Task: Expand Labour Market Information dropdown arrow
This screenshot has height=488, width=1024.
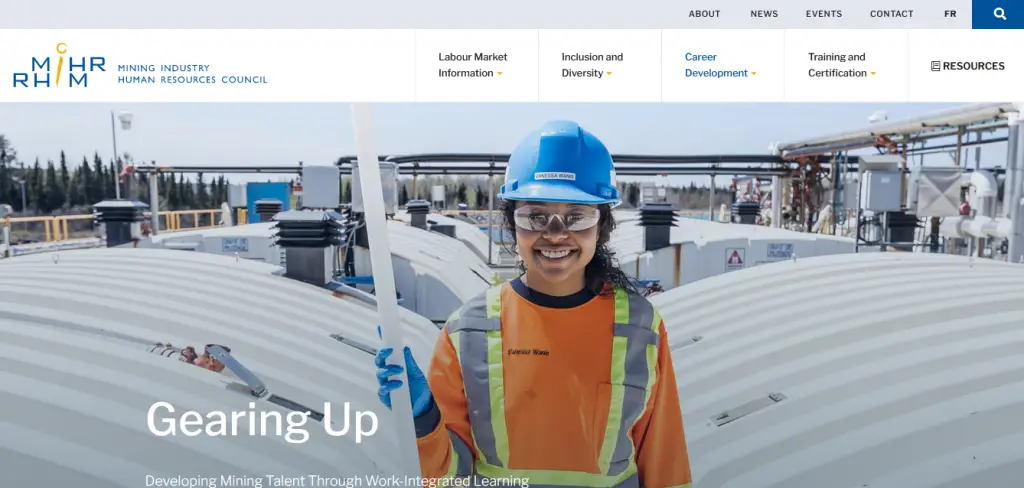Action: [x=500, y=74]
